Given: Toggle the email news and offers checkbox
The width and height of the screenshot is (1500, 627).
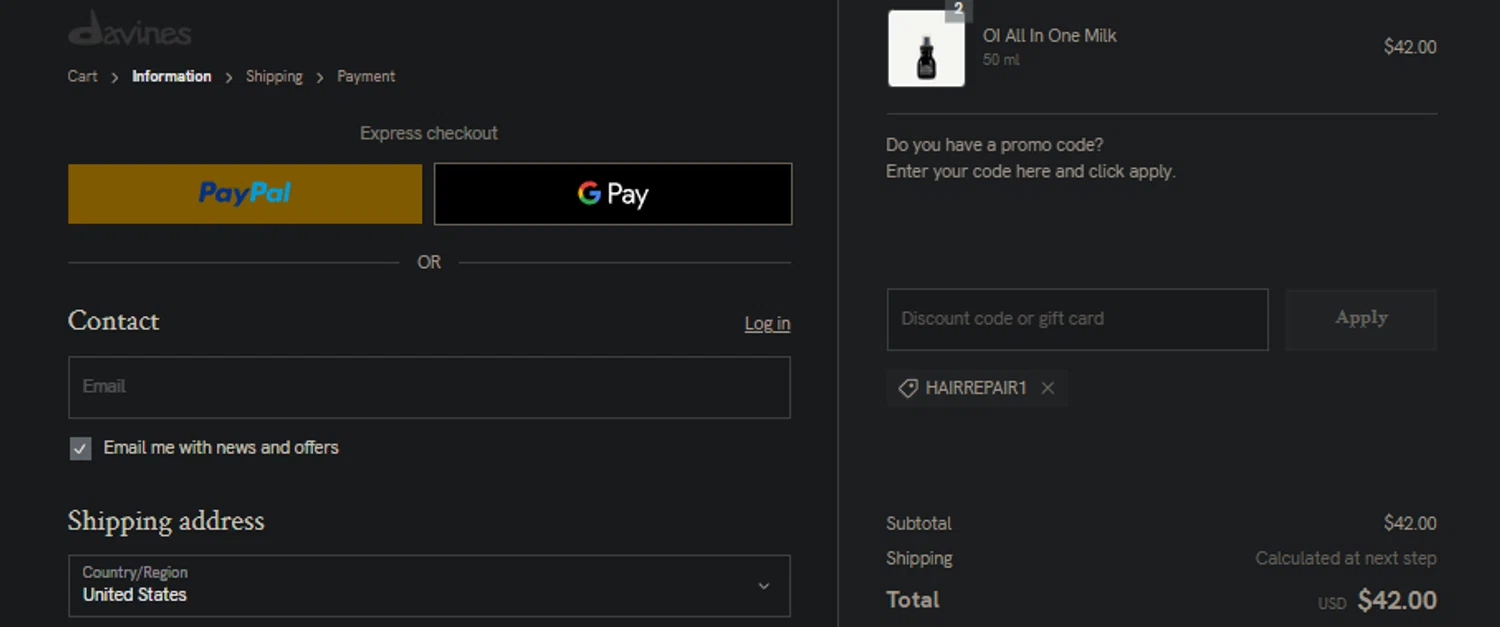Looking at the screenshot, I should tap(81, 448).
